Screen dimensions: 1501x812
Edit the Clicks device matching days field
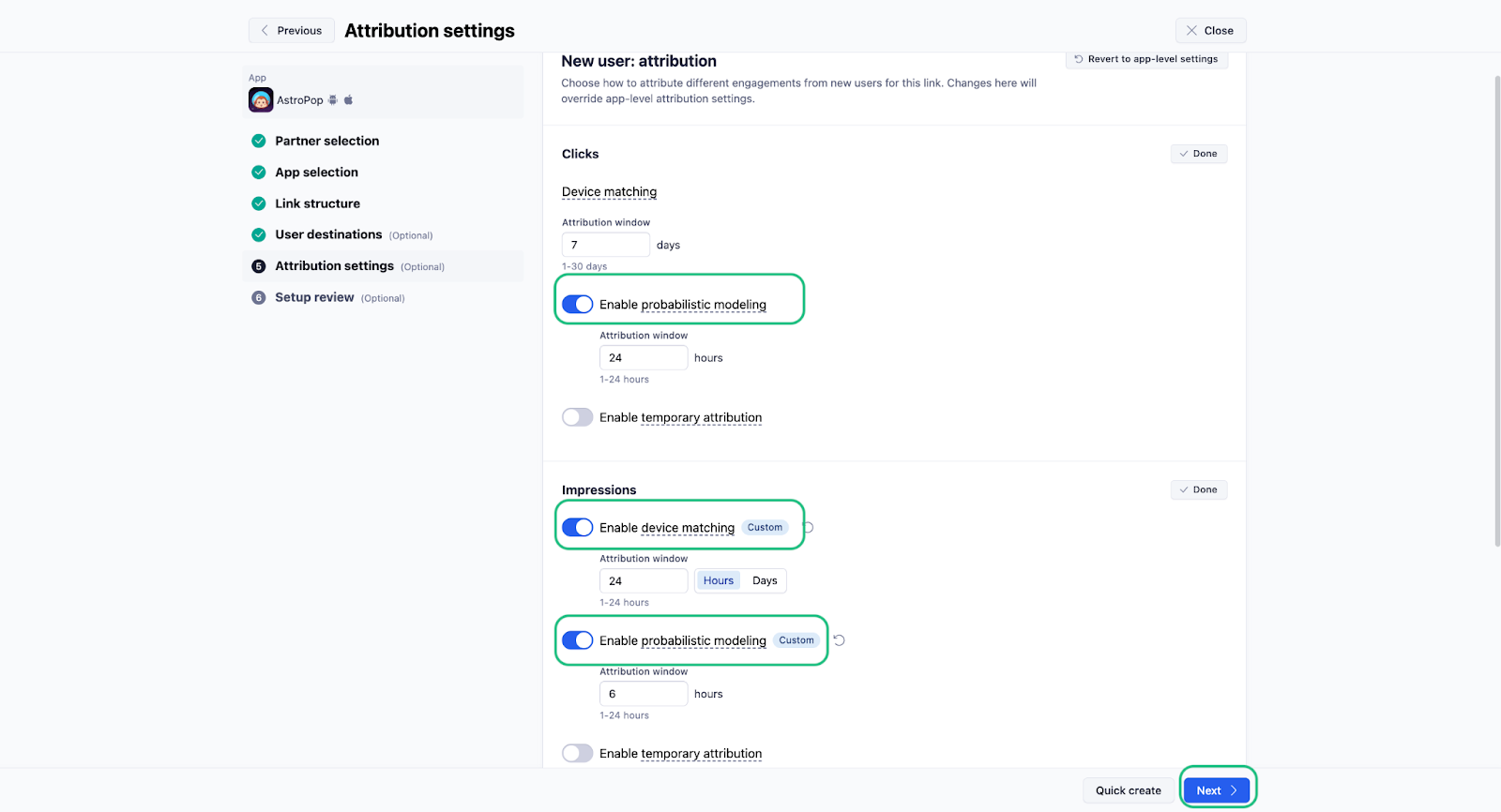[x=606, y=245]
